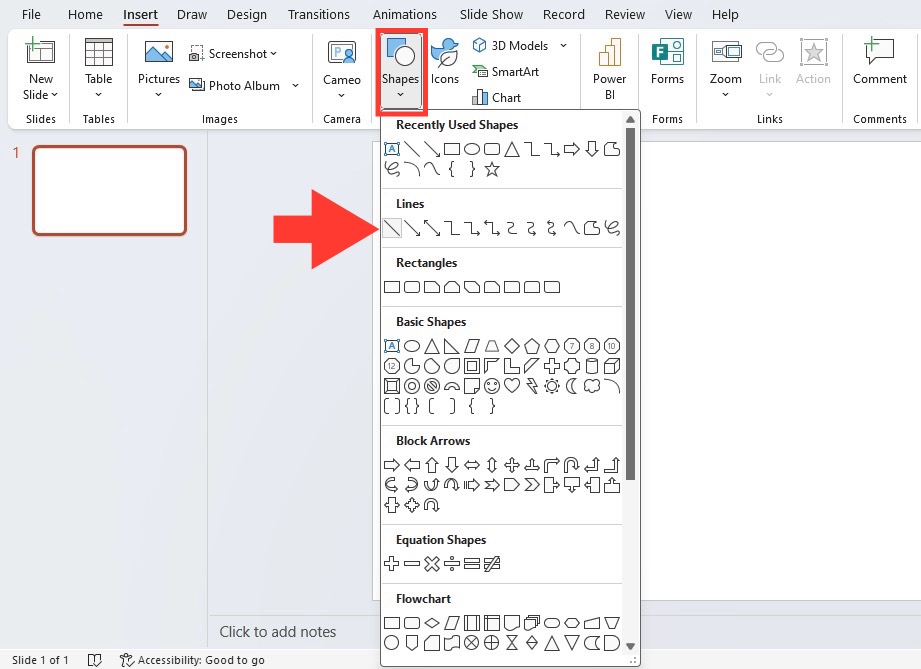The height and width of the screenshot is (669, 921).
Task: Choose the Not Equal equation shape
Action: point(492,564)
